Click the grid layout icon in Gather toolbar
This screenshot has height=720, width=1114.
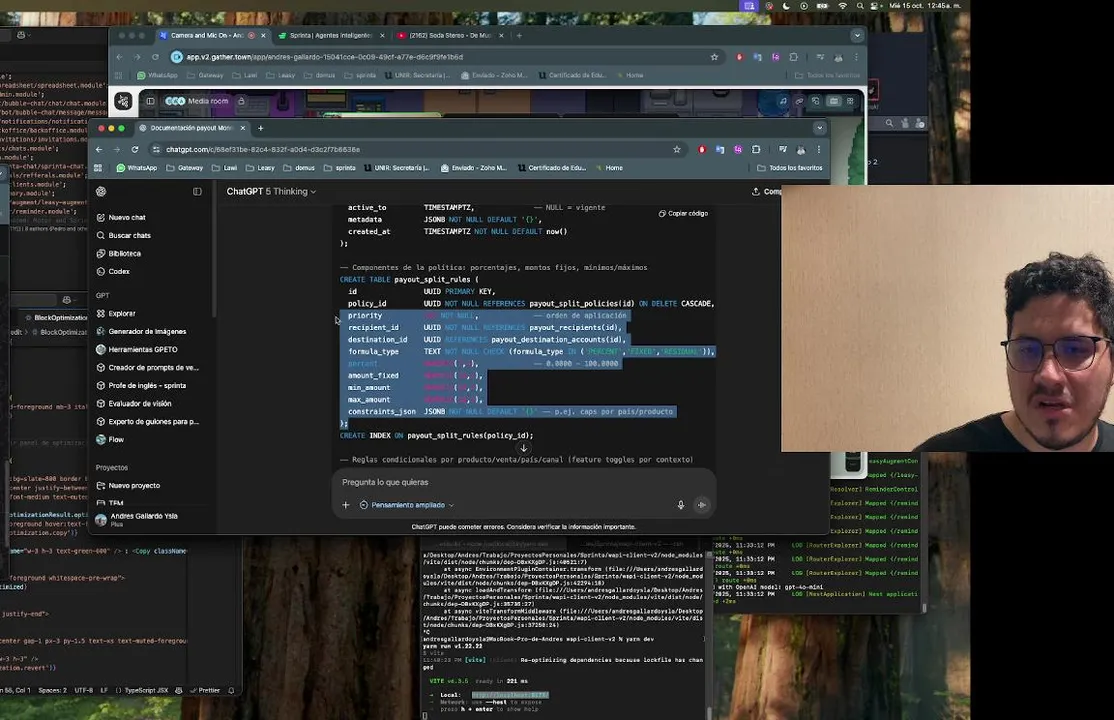(x=850, y=101)
